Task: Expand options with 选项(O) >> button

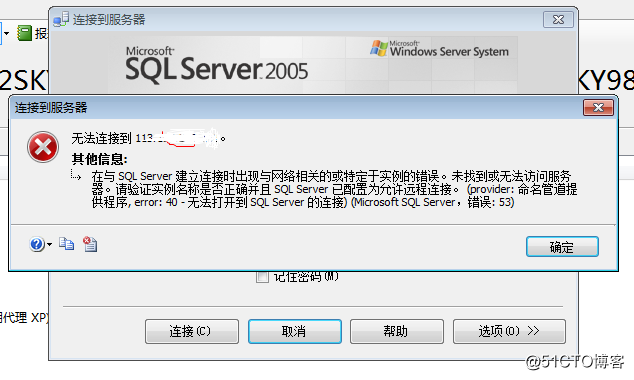Action: 509,331
